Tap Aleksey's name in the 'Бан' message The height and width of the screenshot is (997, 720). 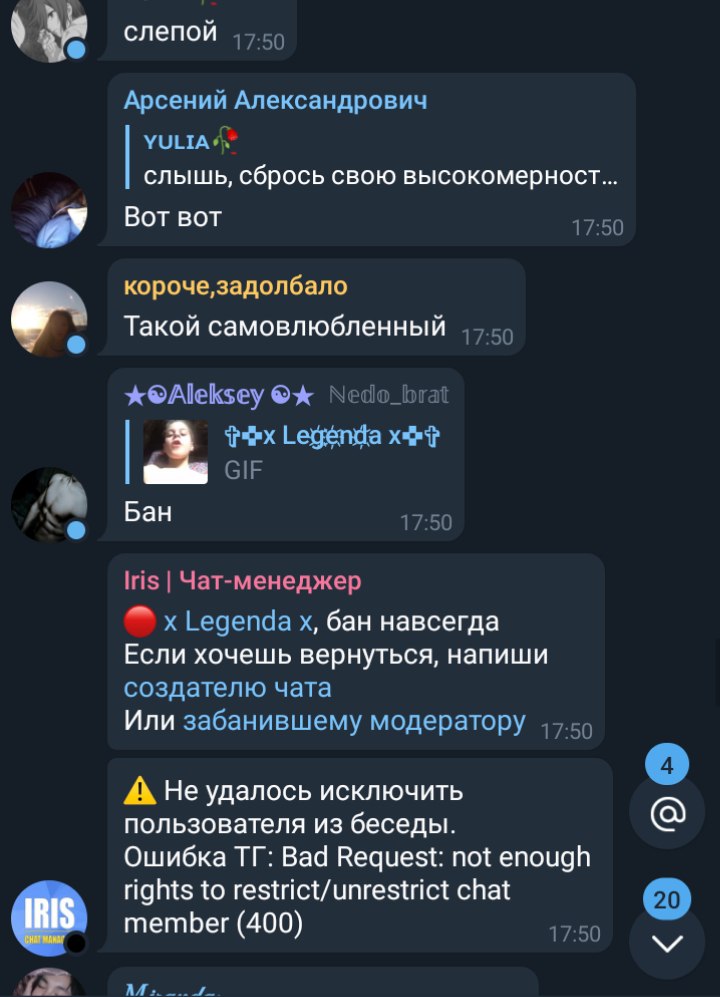point(219,395)
